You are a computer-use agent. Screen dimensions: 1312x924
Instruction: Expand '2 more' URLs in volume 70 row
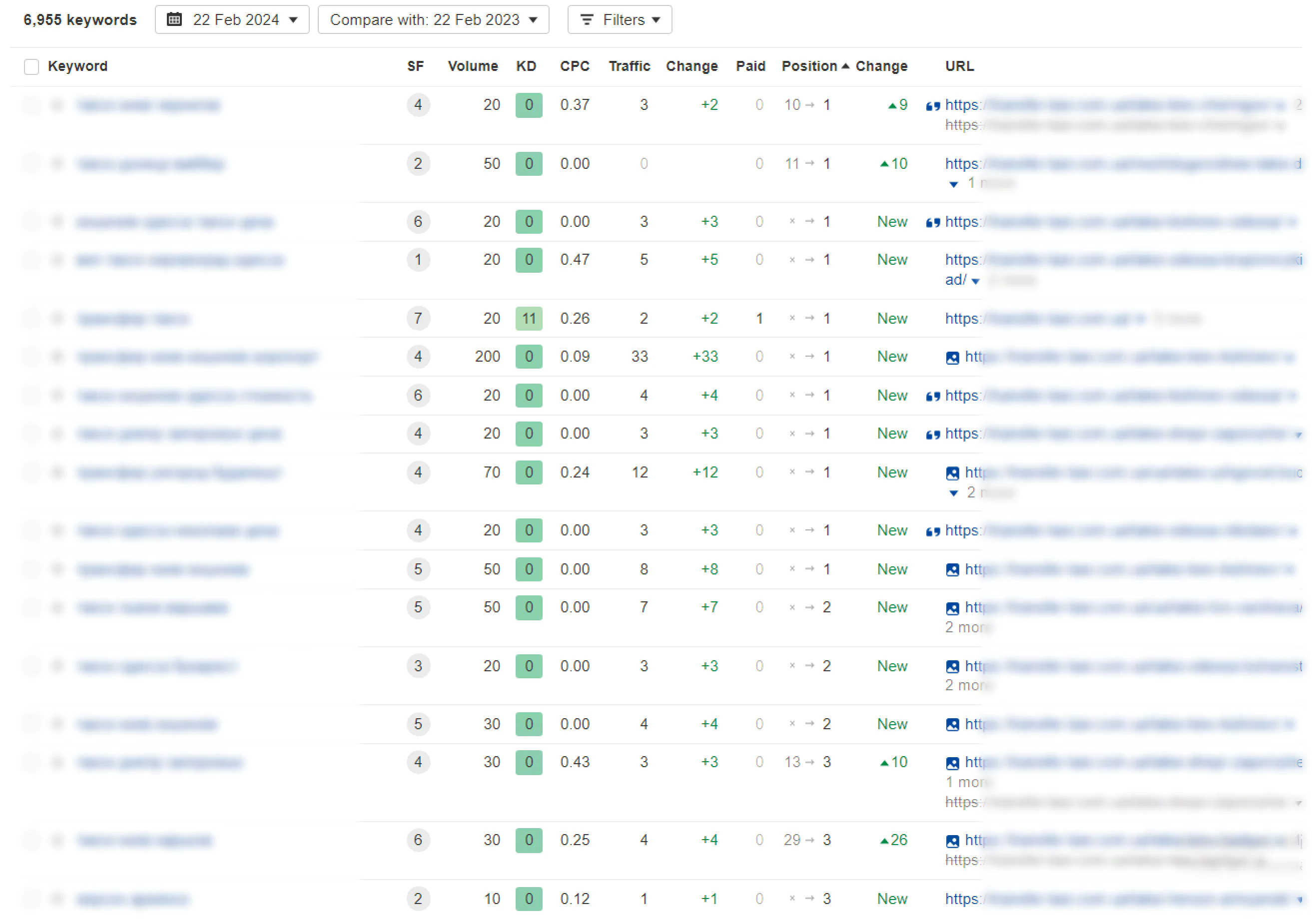coord(953,493)
